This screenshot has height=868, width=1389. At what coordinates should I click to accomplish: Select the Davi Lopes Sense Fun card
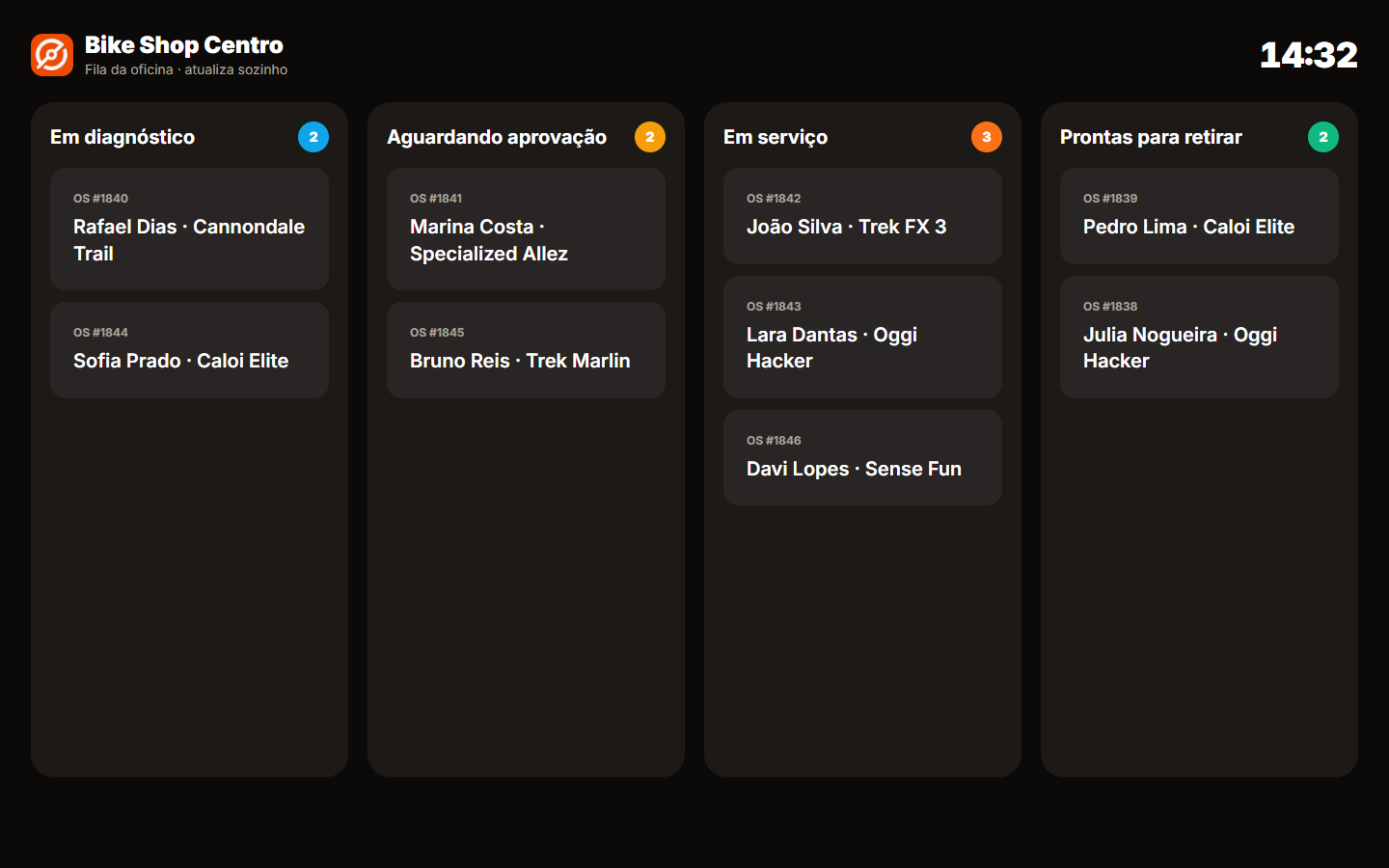[x=862, y=458]
